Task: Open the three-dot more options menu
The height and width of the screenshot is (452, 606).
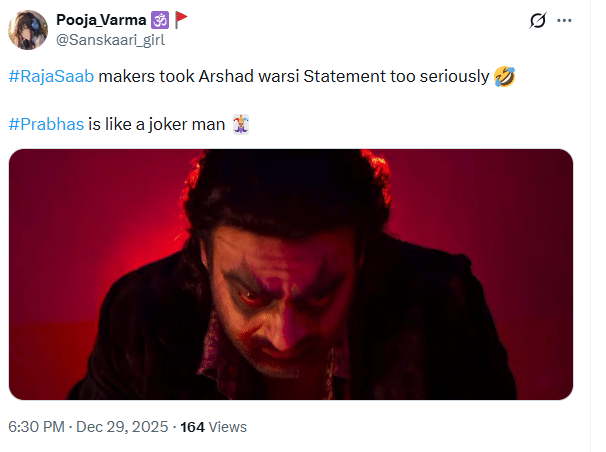Action: point(567,21)
